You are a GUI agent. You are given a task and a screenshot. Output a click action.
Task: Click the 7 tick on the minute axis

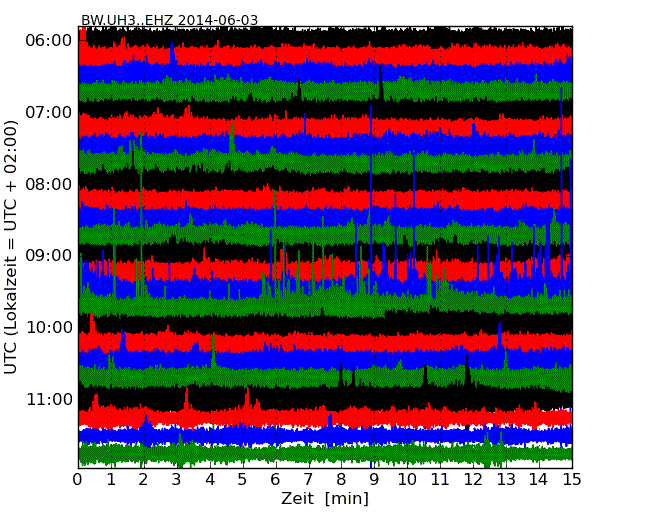308,479
